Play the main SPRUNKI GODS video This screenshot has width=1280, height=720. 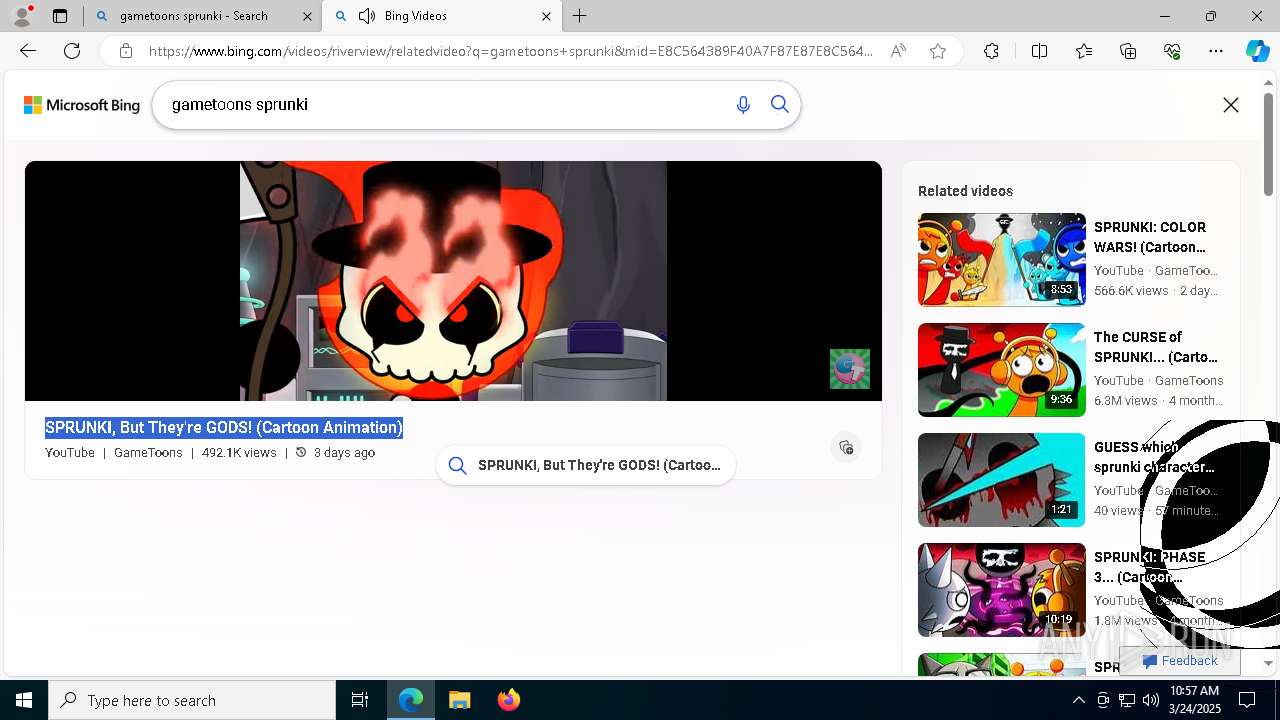pyautogui.click(x=453, y=281)
